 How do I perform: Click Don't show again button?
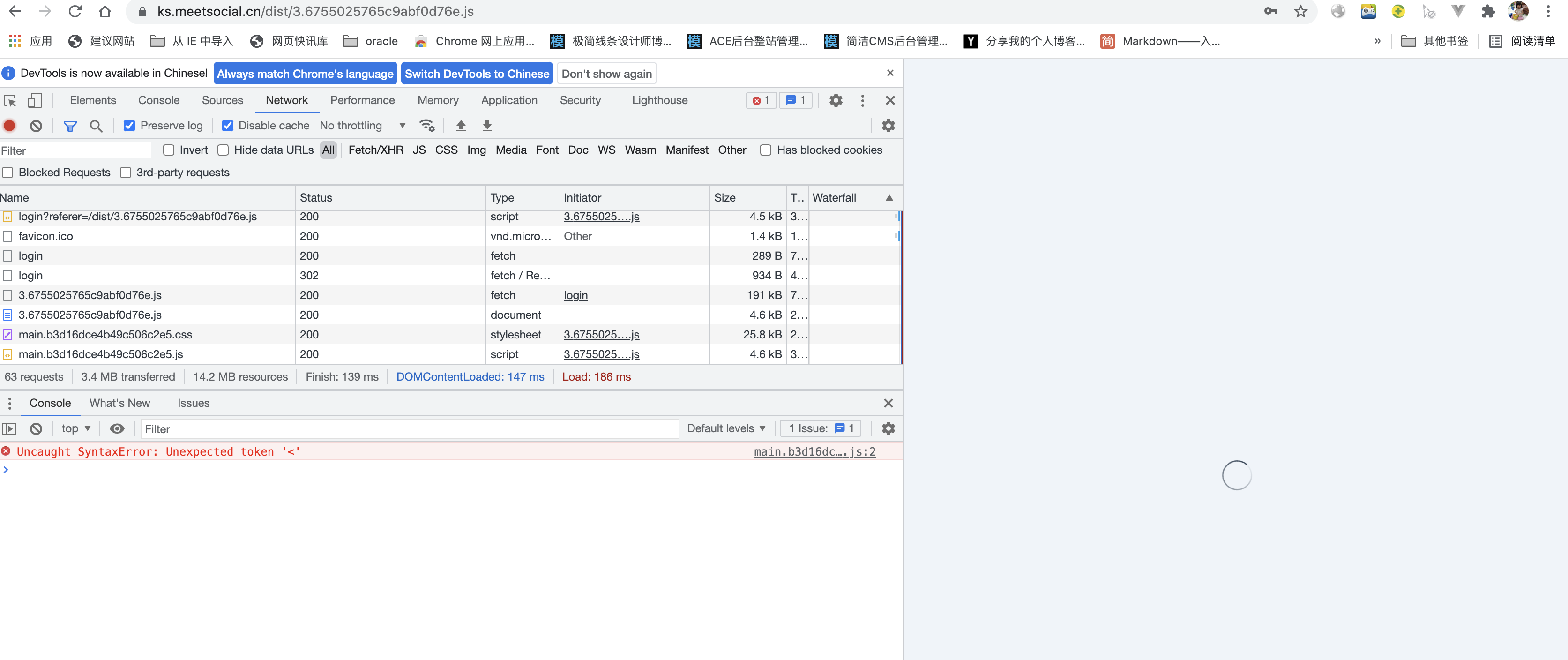pos(606,74)
